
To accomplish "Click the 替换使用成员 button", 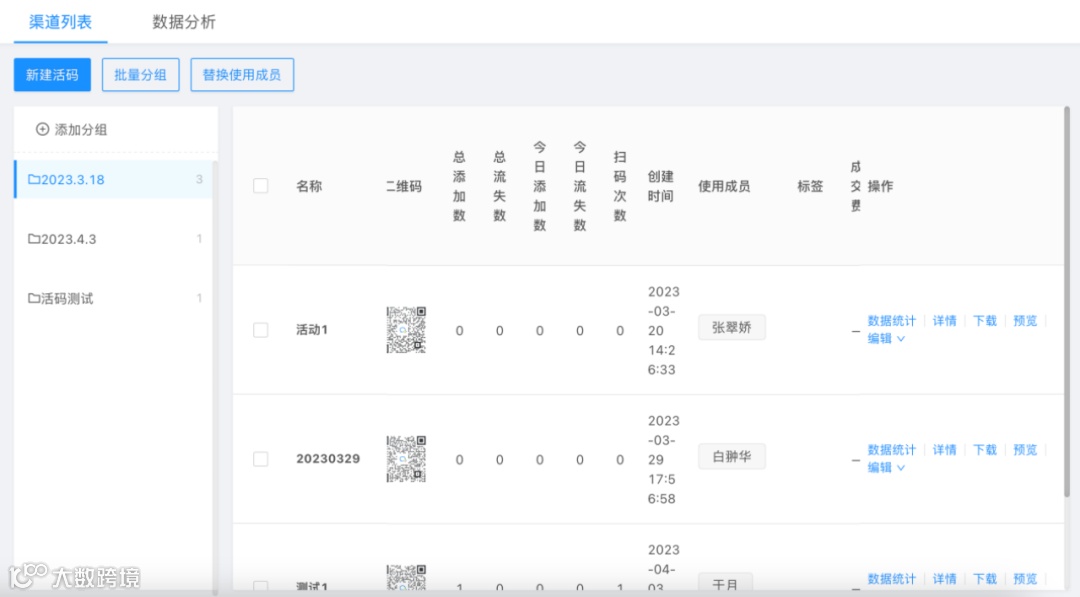I will (x=242, y=74).
